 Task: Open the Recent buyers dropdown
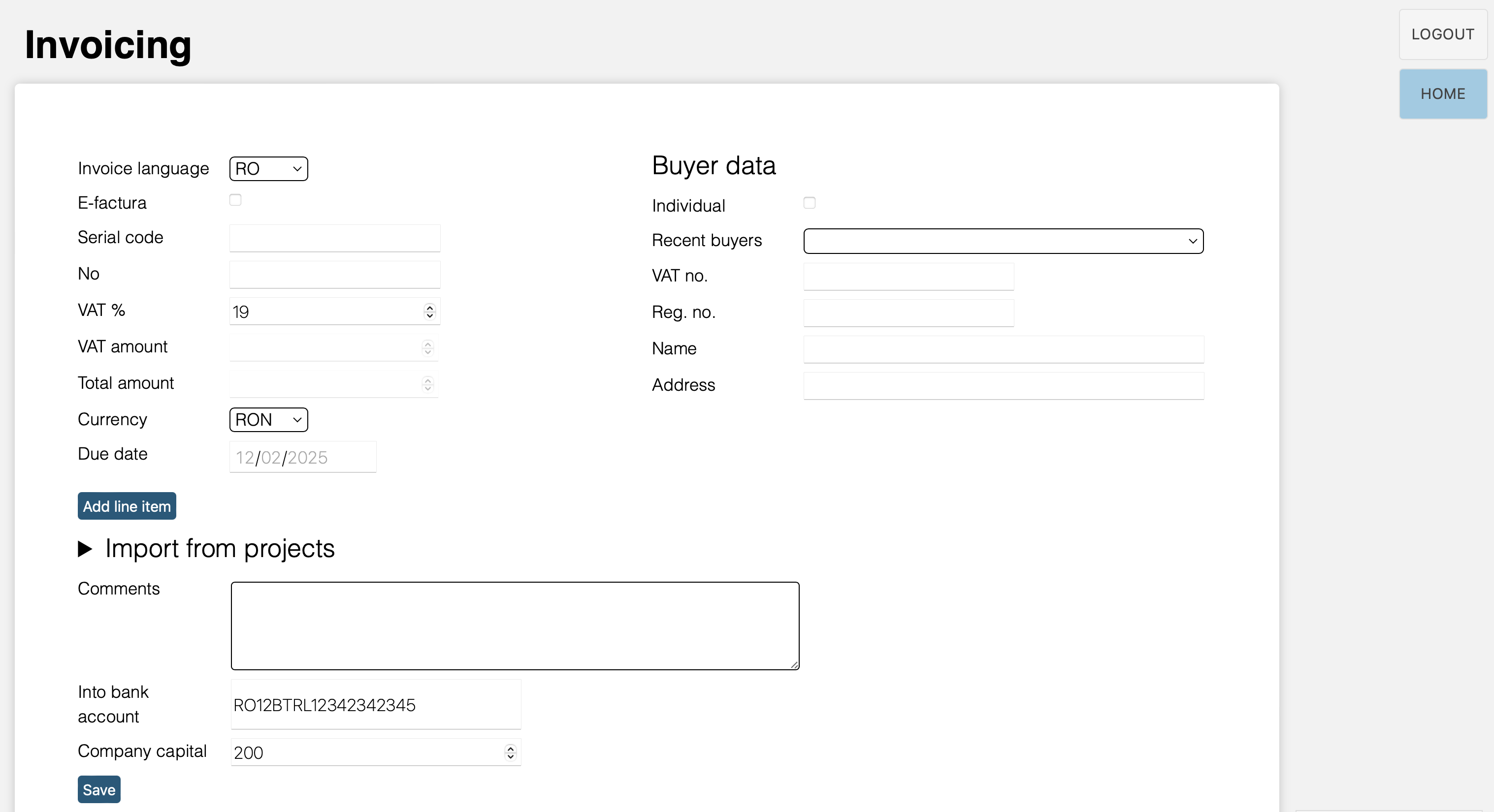1004,241
